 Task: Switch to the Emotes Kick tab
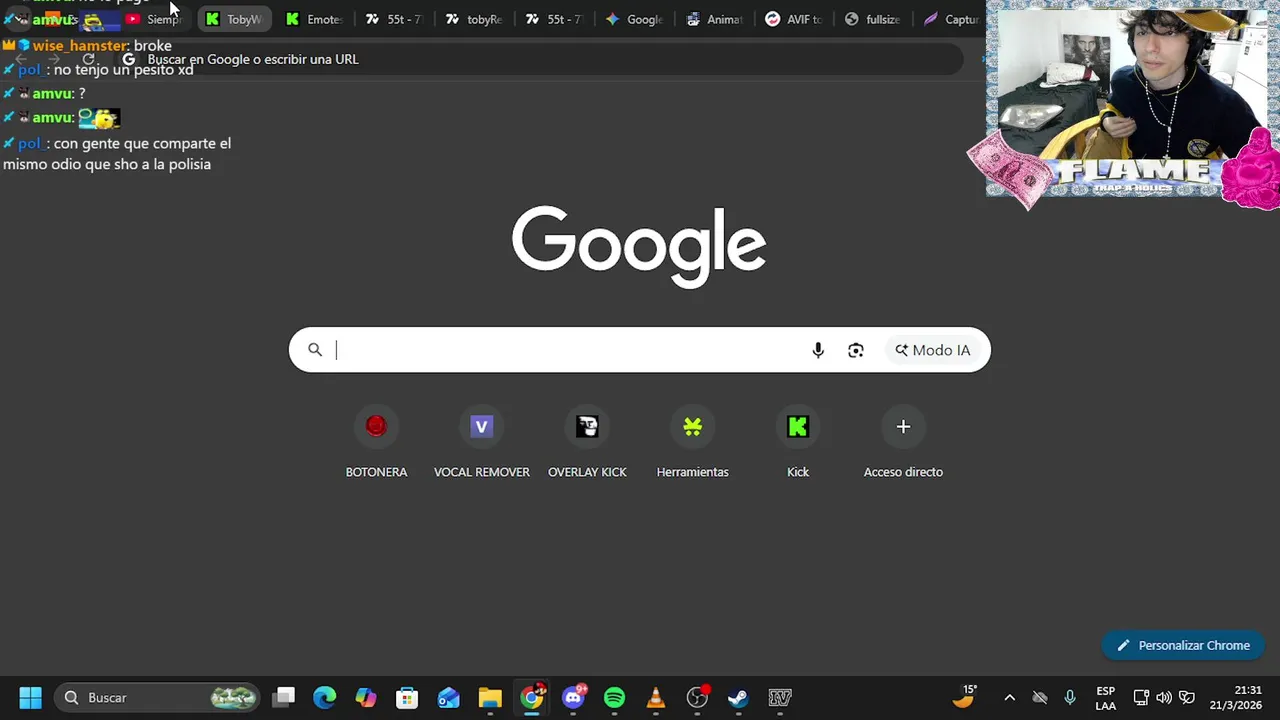tap(315, 19)
